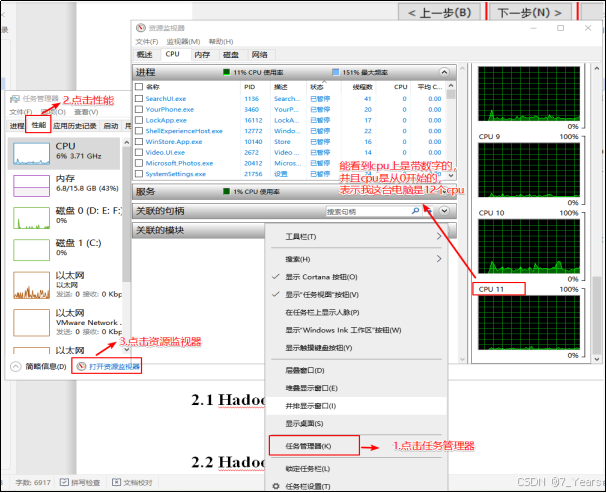Open the 文件(F) menu in Resource Monitor

coord(147,41)
